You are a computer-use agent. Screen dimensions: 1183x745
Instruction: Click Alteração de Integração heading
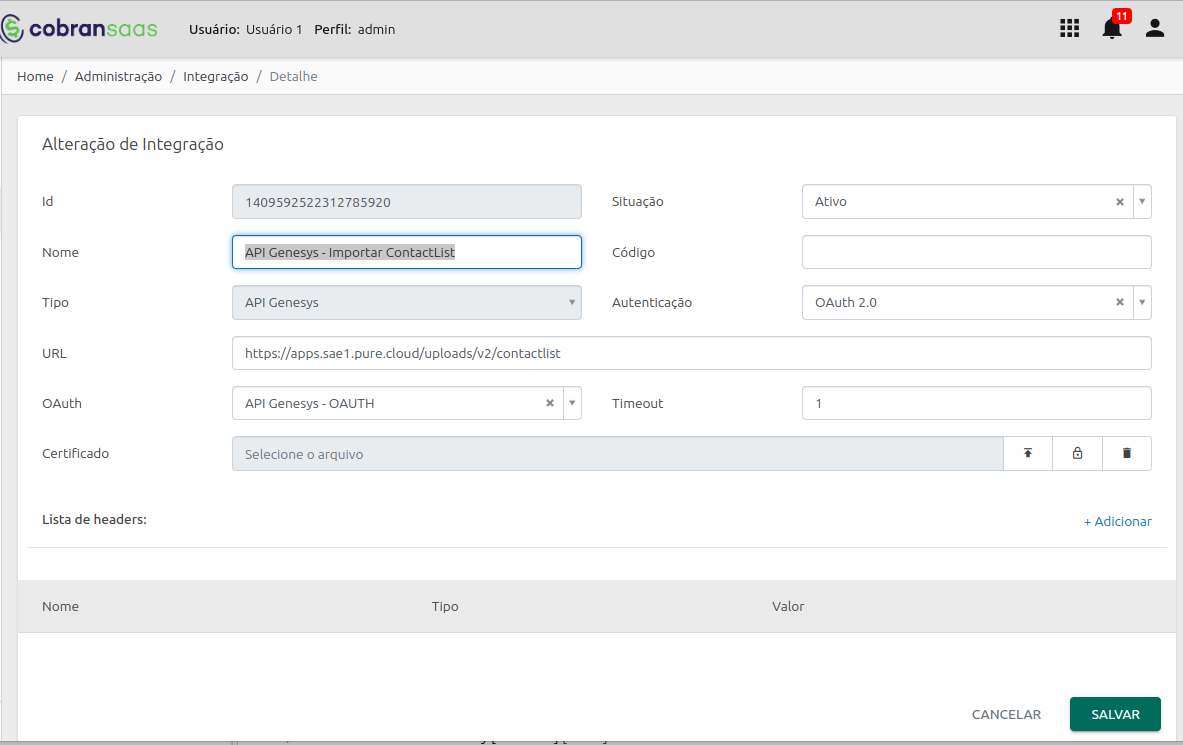[x=133, y=144]
